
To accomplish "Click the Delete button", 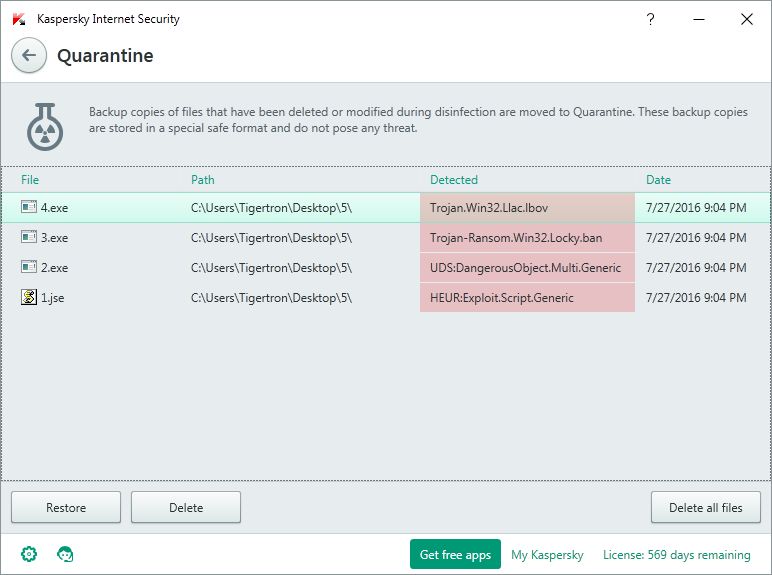I will [186, 507].
